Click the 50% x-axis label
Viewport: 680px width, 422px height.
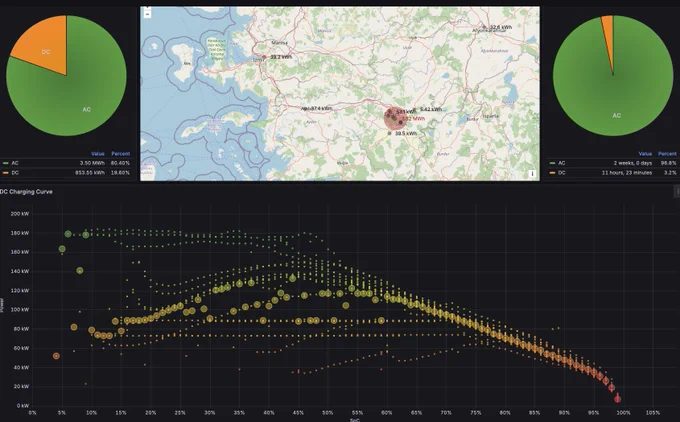coord(327,412)
